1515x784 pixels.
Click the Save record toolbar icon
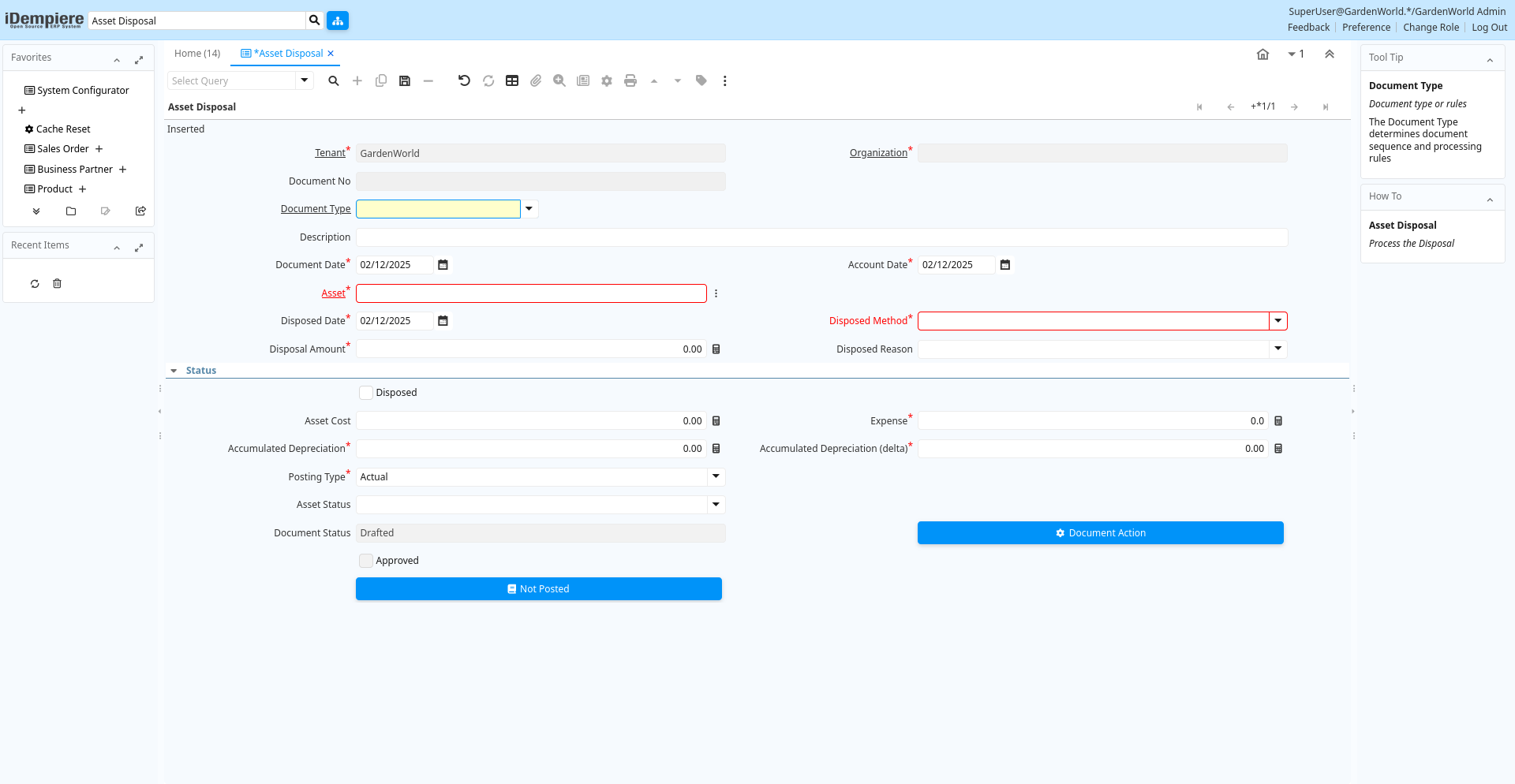pos(405,80)
